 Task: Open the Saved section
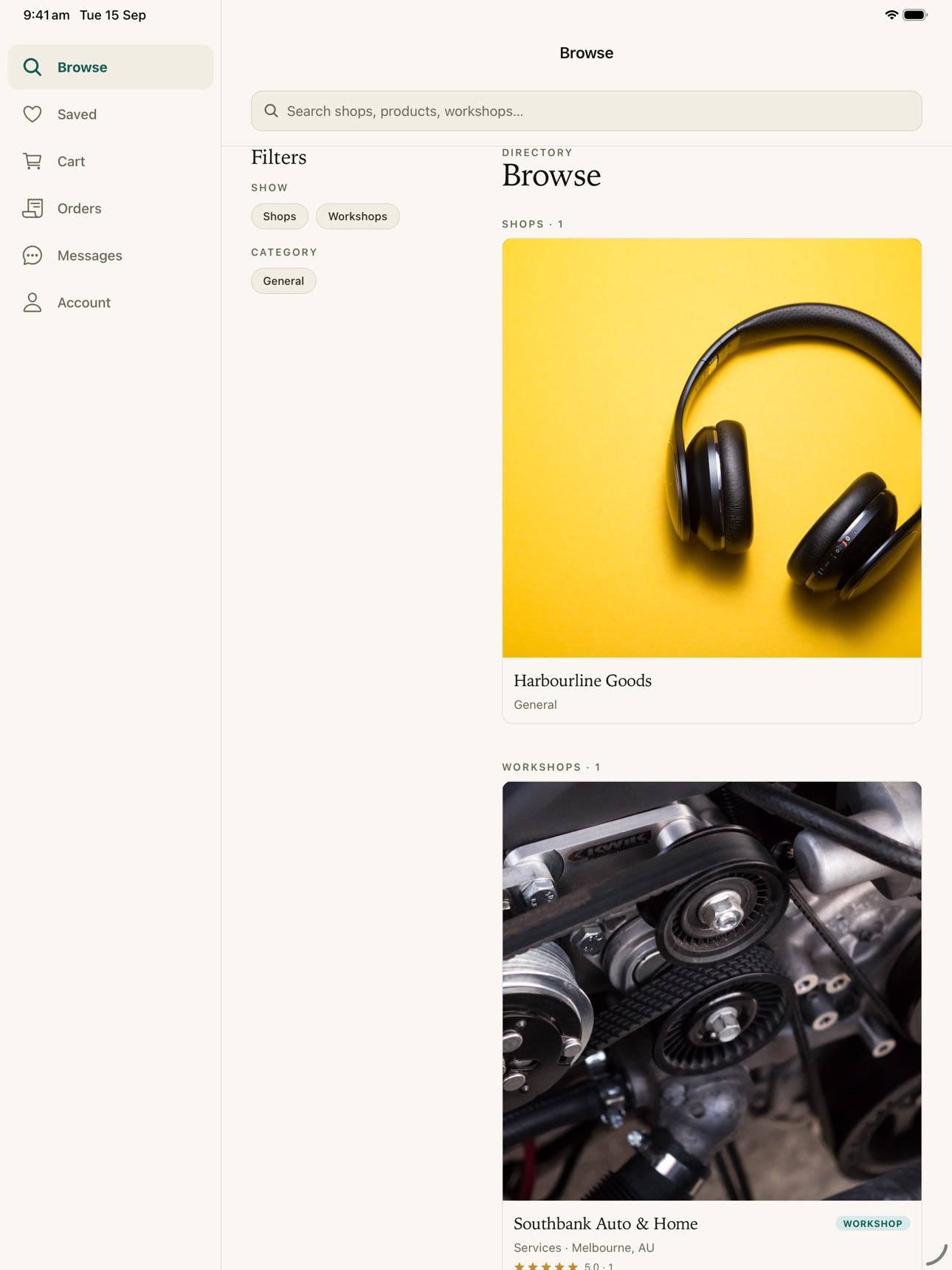(x=111, y=114)
